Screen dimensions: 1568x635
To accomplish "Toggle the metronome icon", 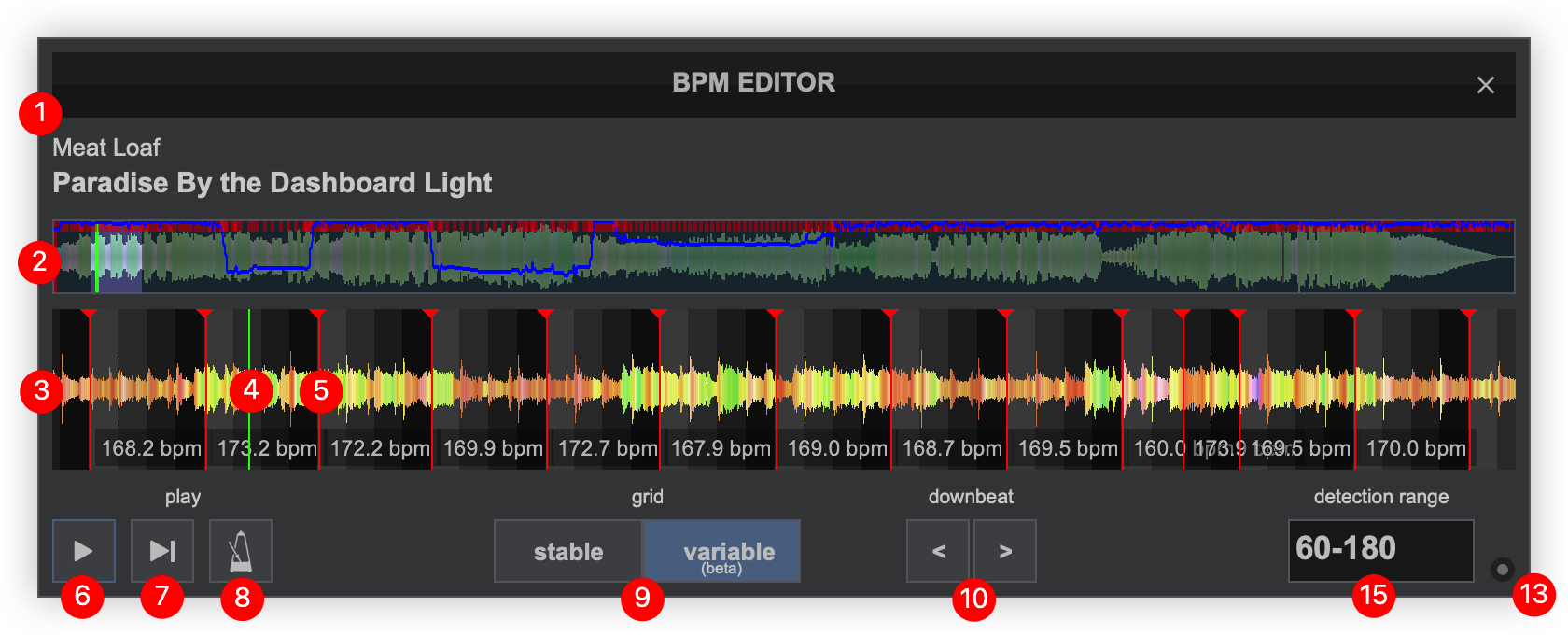I will coord(241,551).
